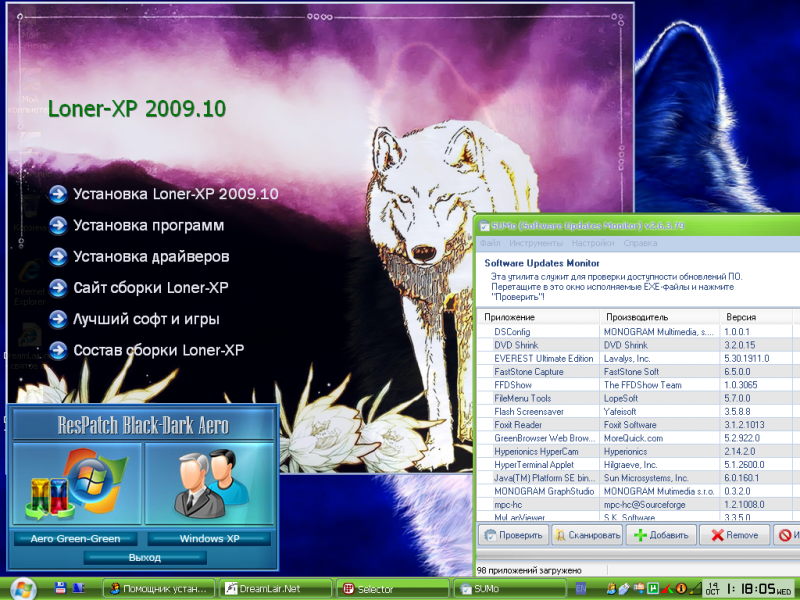The height and width of the screenshot is (600, 800).
Task: Open the Start menu orb
Action: 20,588
